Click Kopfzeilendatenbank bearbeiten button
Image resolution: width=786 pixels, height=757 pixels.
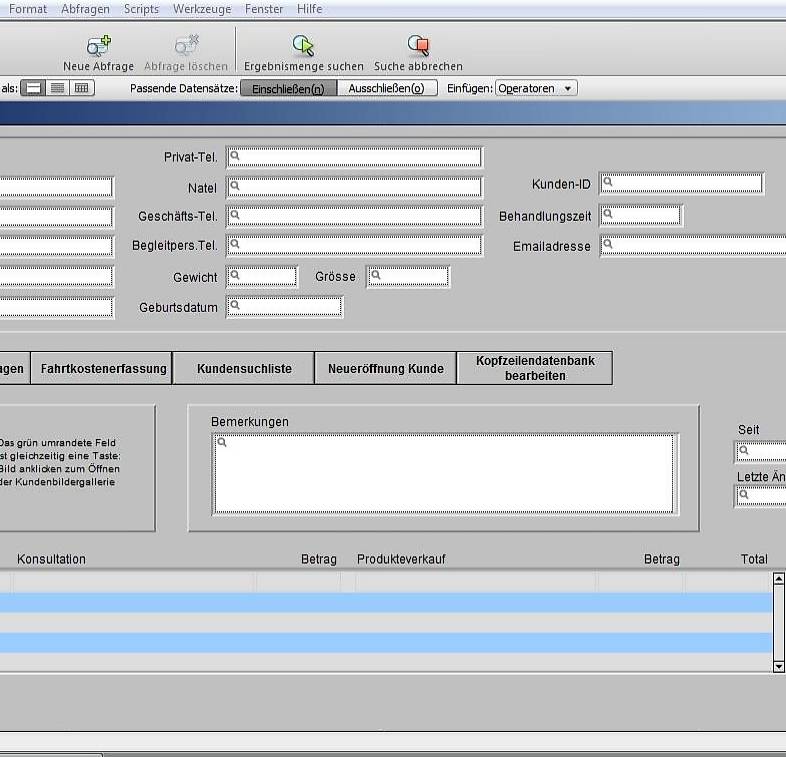click(x=535, y=368)
